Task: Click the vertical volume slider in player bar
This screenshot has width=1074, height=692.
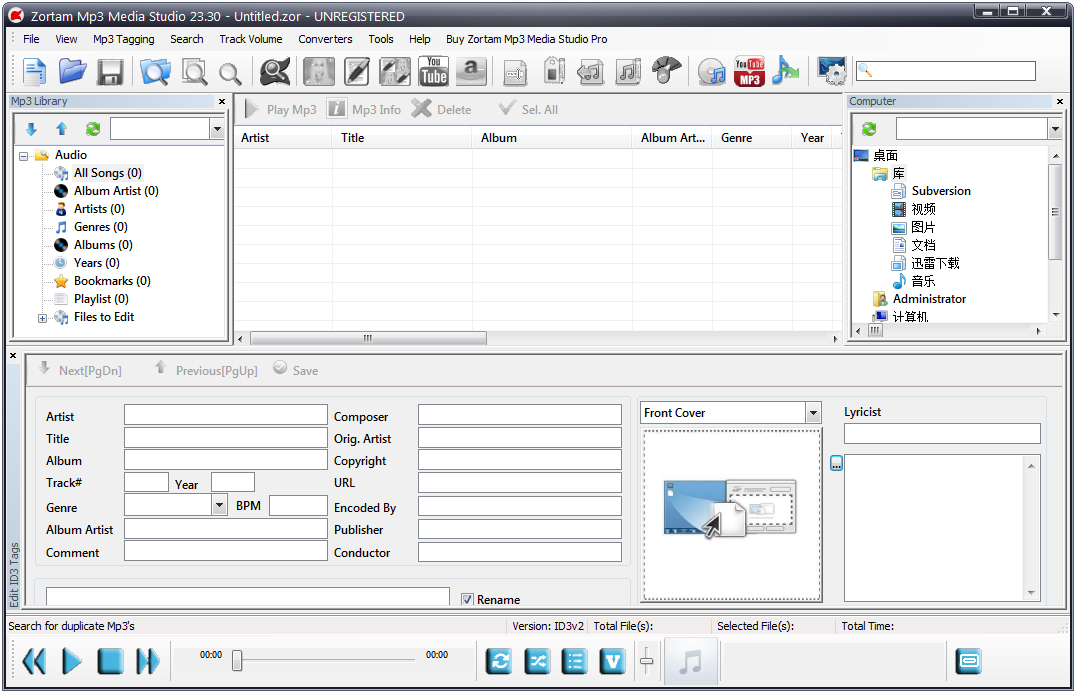Action: (x=647, y=660)
